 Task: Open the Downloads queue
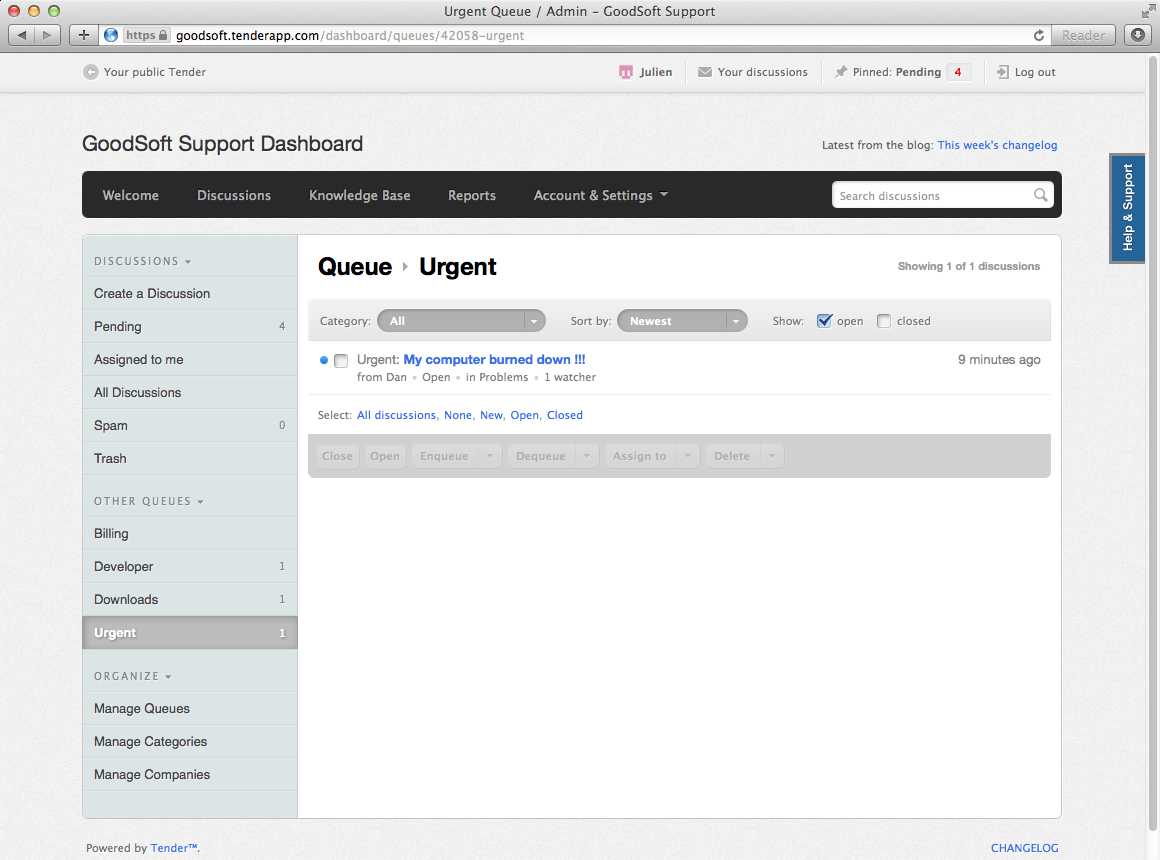pyautogui.click(x=190, y=599)
